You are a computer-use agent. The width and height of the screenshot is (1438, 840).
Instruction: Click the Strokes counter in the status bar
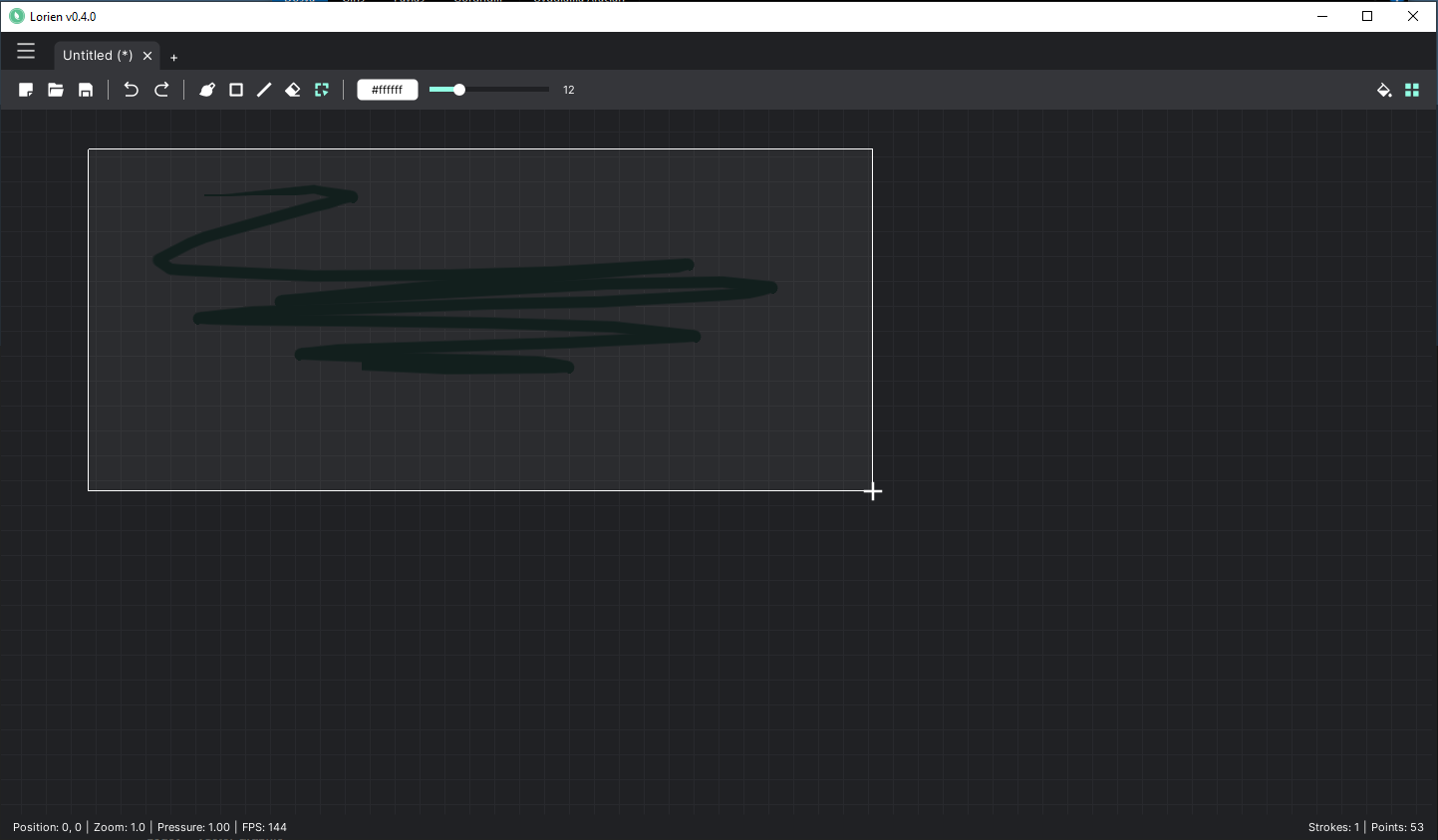coord(1333,826)
